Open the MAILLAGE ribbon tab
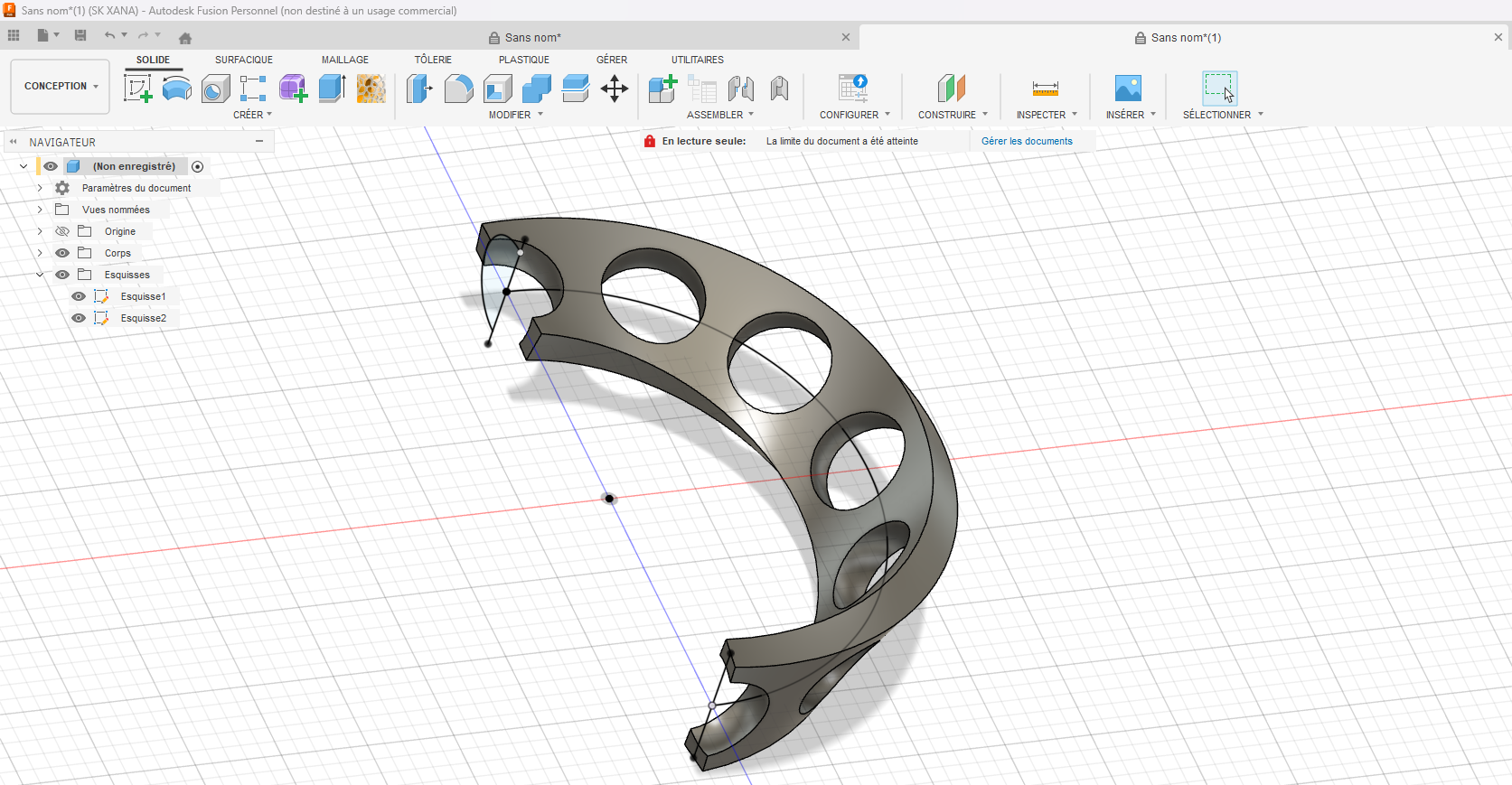 [344, 60]
